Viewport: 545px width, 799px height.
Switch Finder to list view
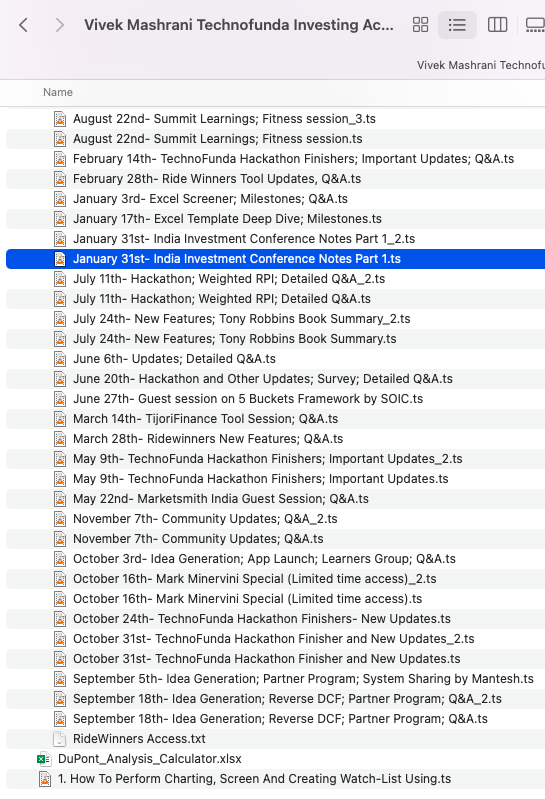coord(457,24)
